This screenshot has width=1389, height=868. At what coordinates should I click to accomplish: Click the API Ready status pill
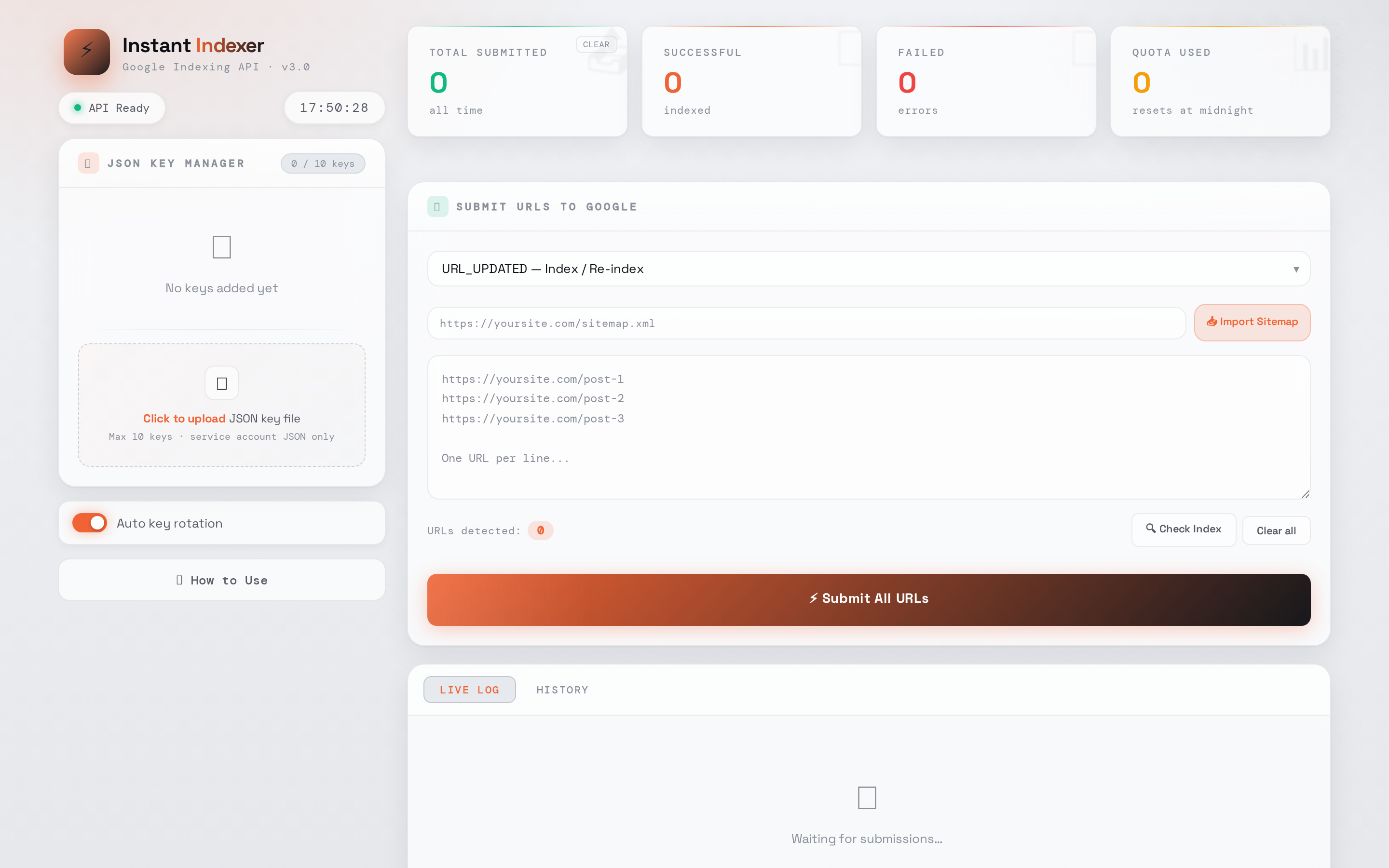tap(112, 108)
